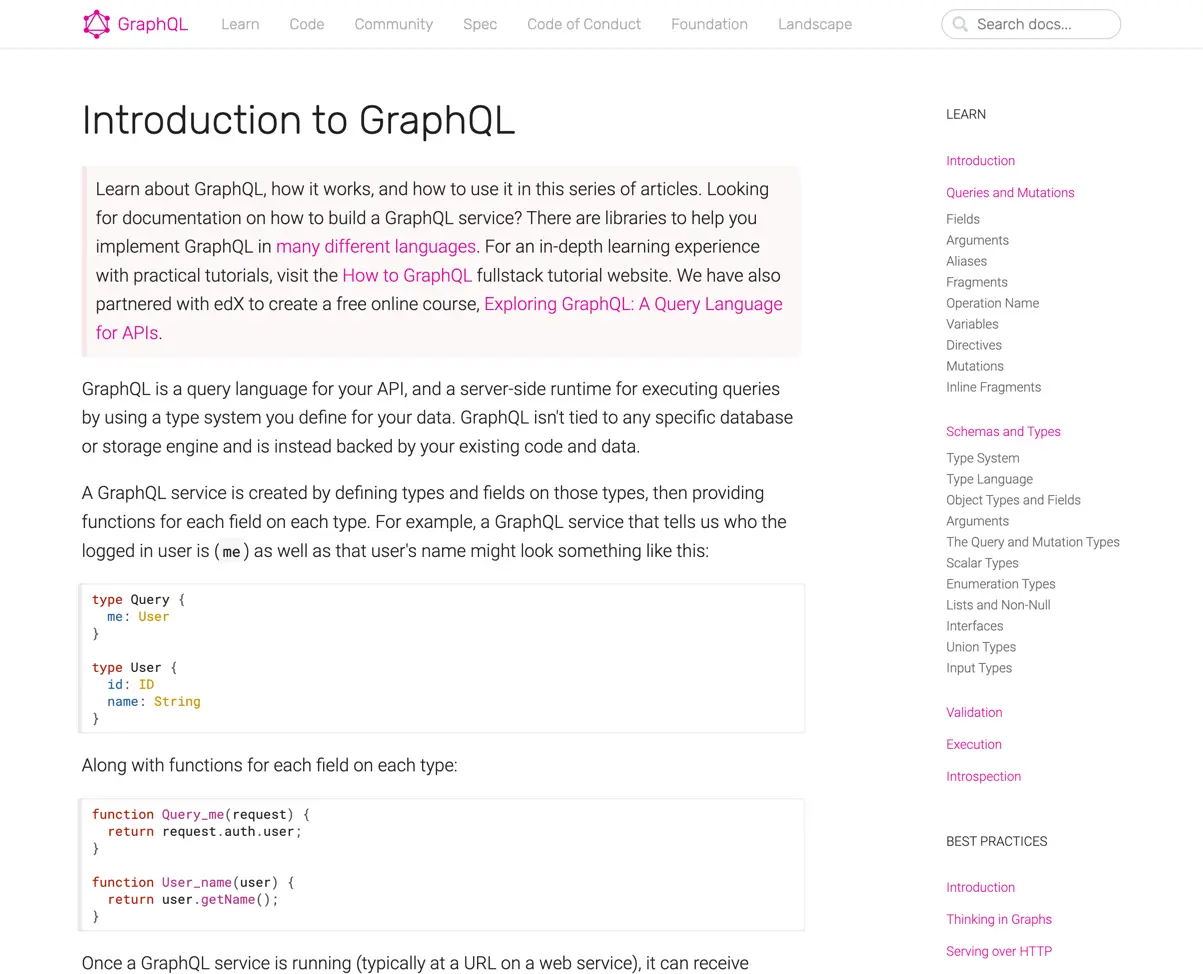1203x974 pixels.
Task: Open Schemas and Types section
Action: 1003,431
